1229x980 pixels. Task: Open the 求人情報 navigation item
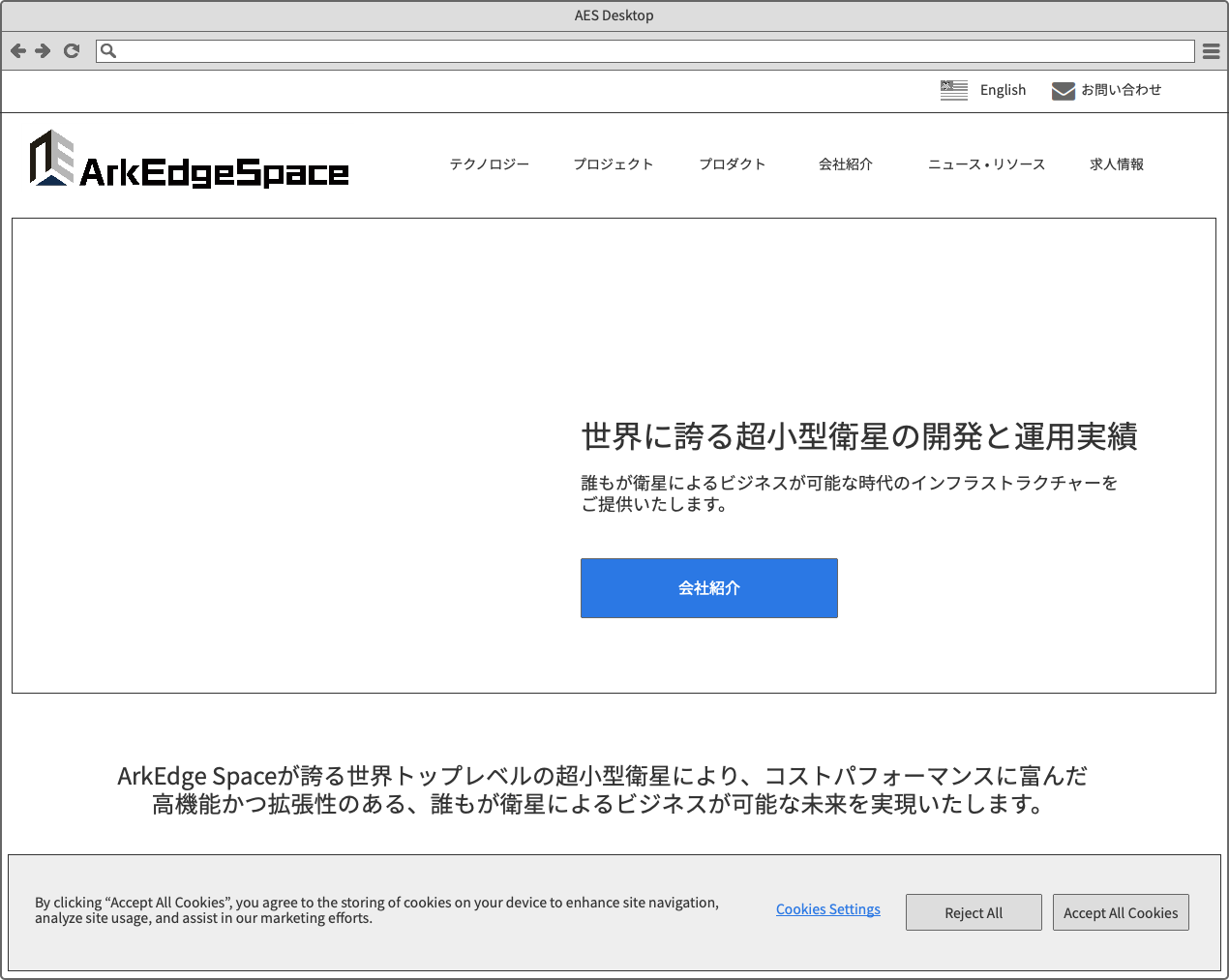(x=1116, y=164)
